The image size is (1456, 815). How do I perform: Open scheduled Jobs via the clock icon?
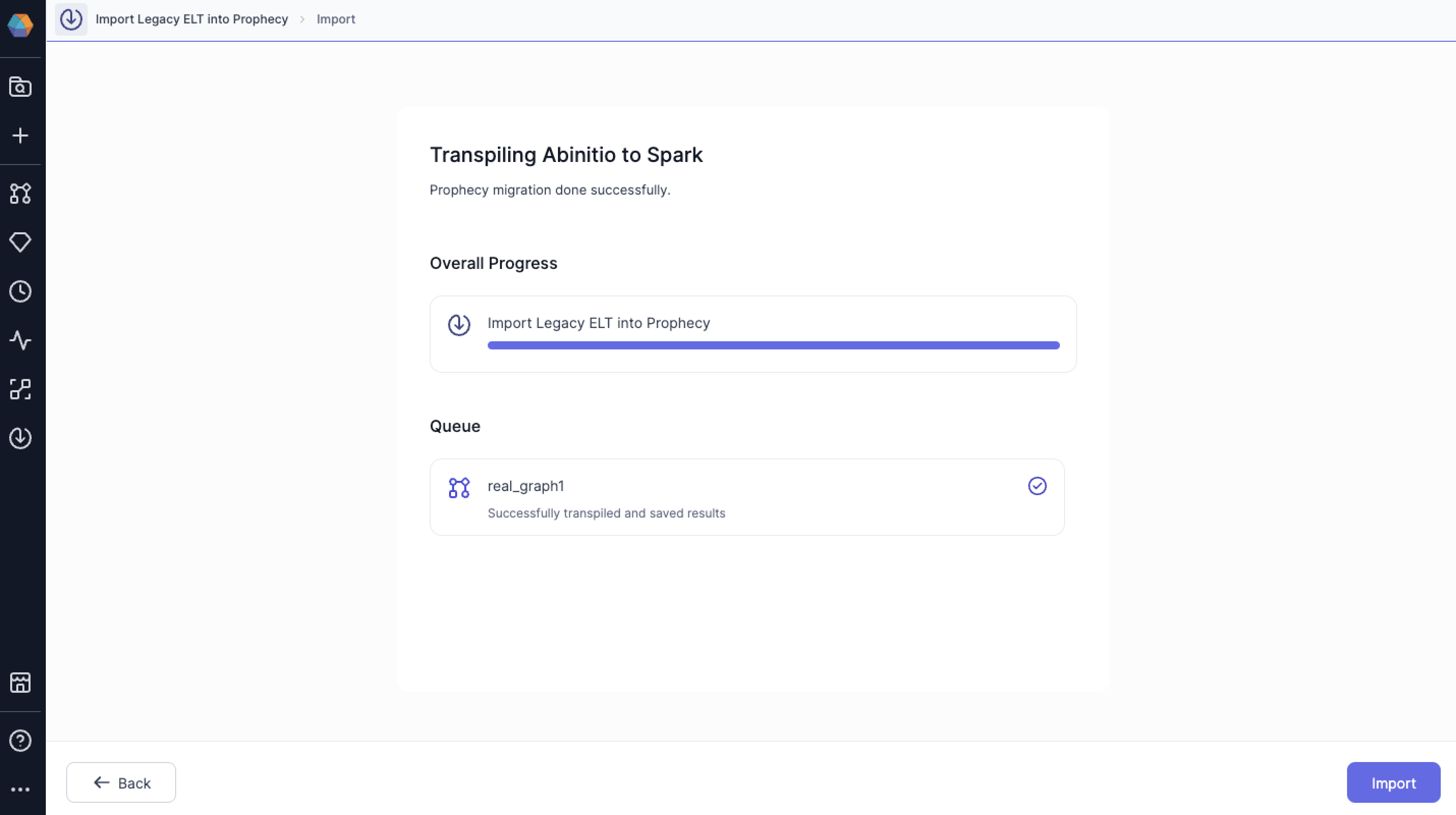pyautogui.click(x=20, y=291)
